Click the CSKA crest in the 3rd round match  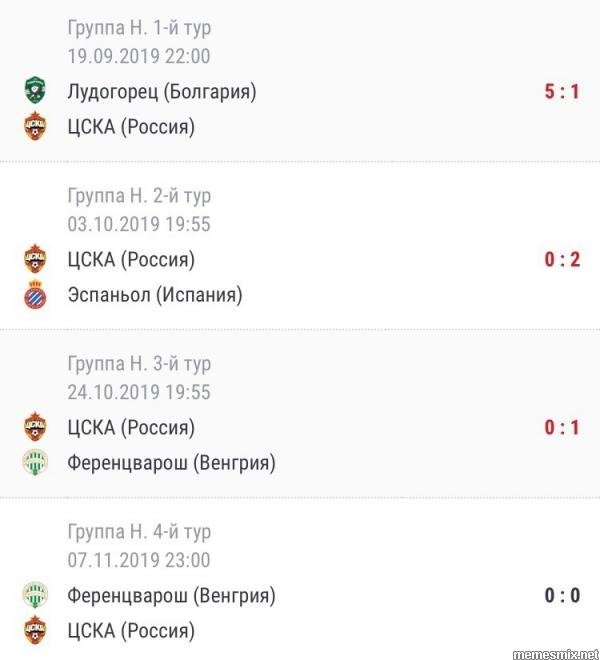click(35, 427)
